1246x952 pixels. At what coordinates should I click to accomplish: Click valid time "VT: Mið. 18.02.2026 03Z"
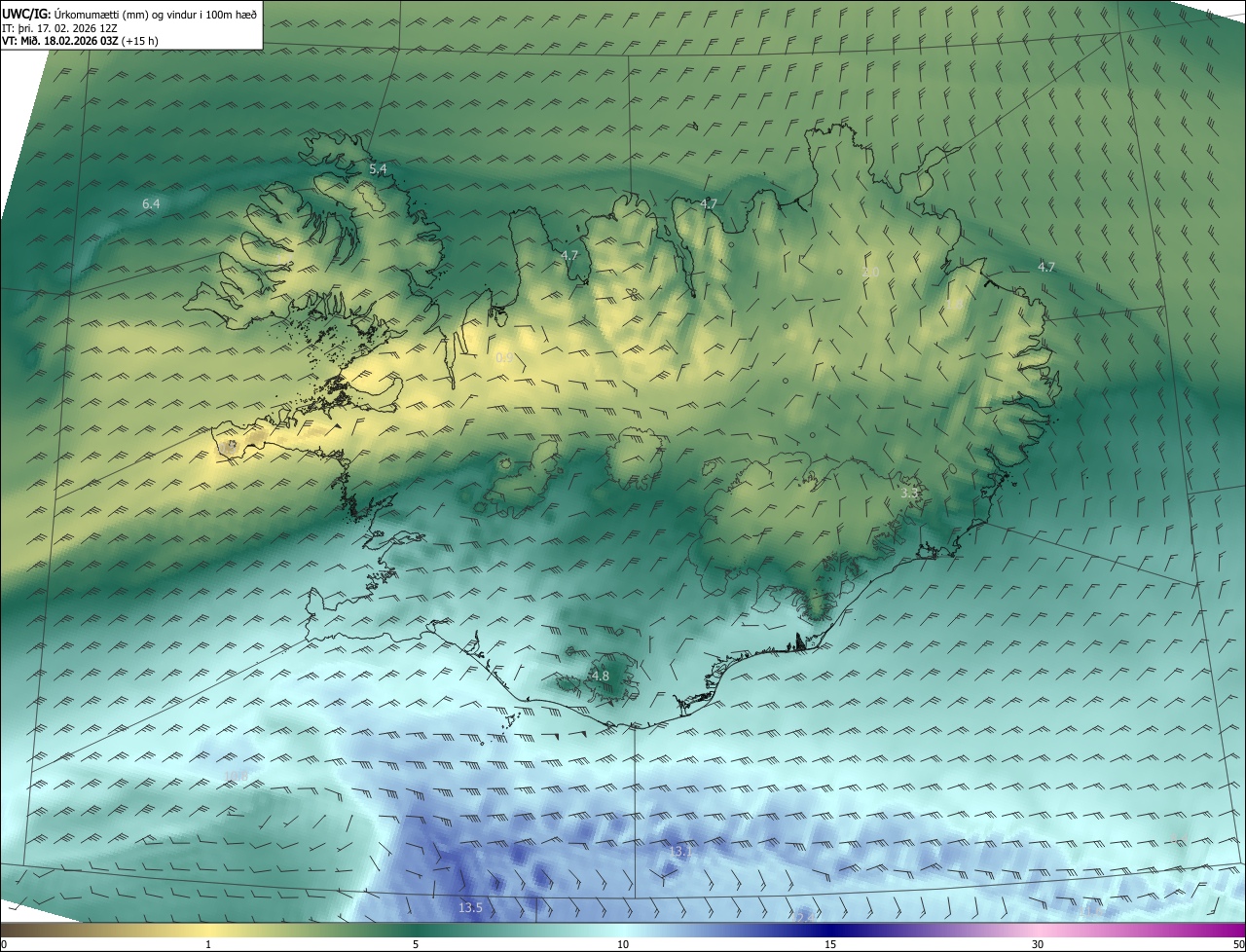coord(62,41)
